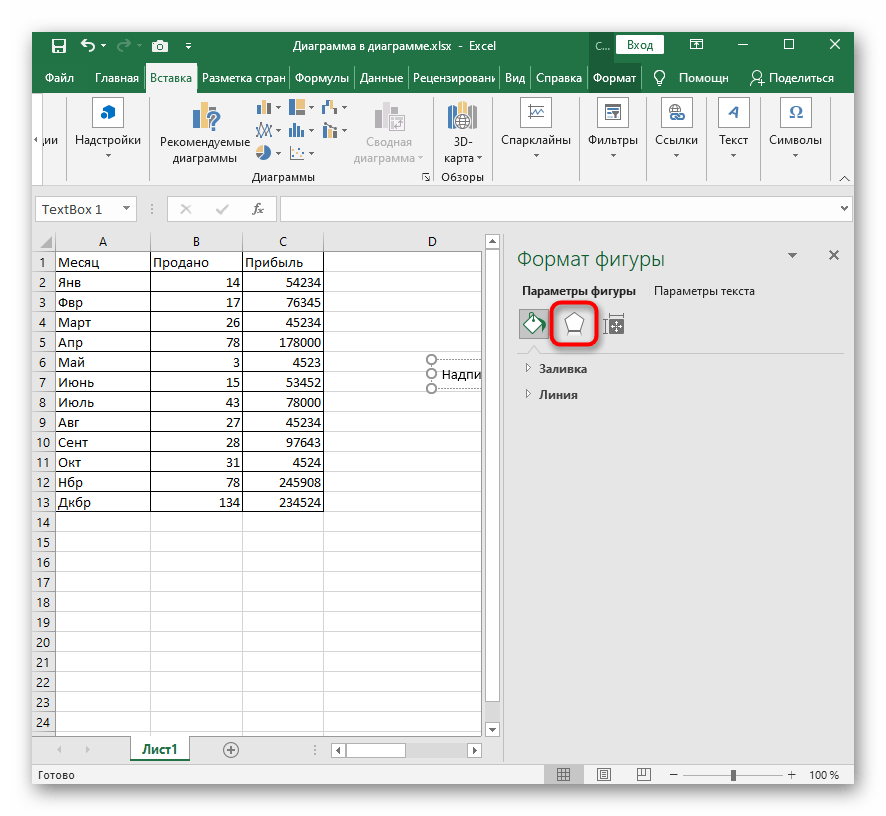Click zoom out minus button
This screenshot has width=886, height=816.
coord(674,775)
